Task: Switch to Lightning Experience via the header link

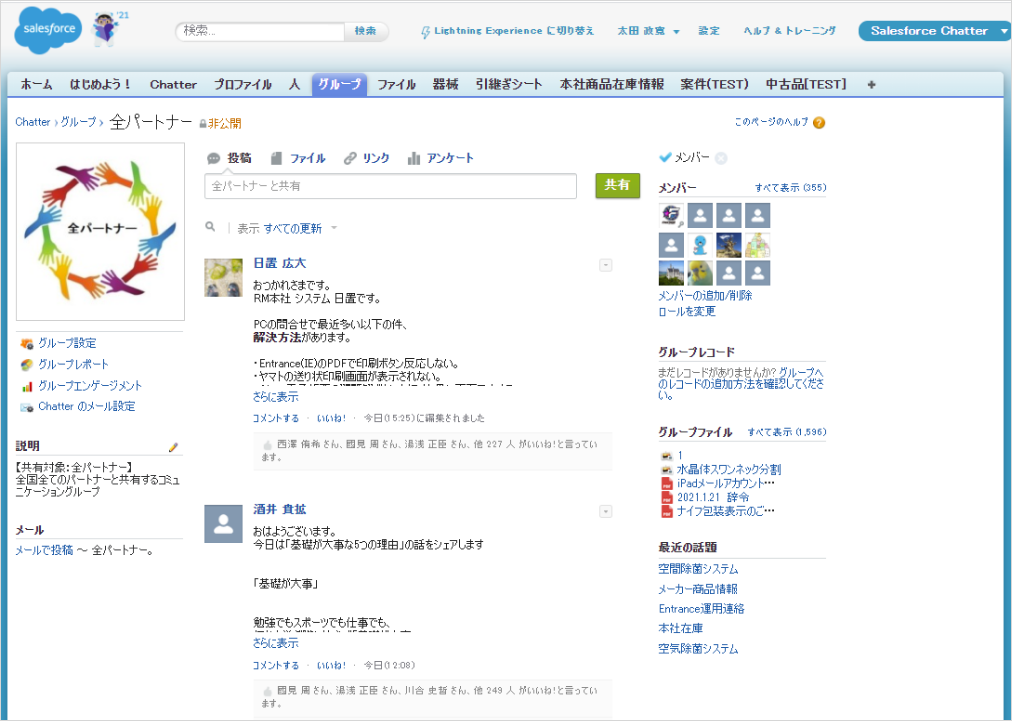Action: (x=514, y=31)
